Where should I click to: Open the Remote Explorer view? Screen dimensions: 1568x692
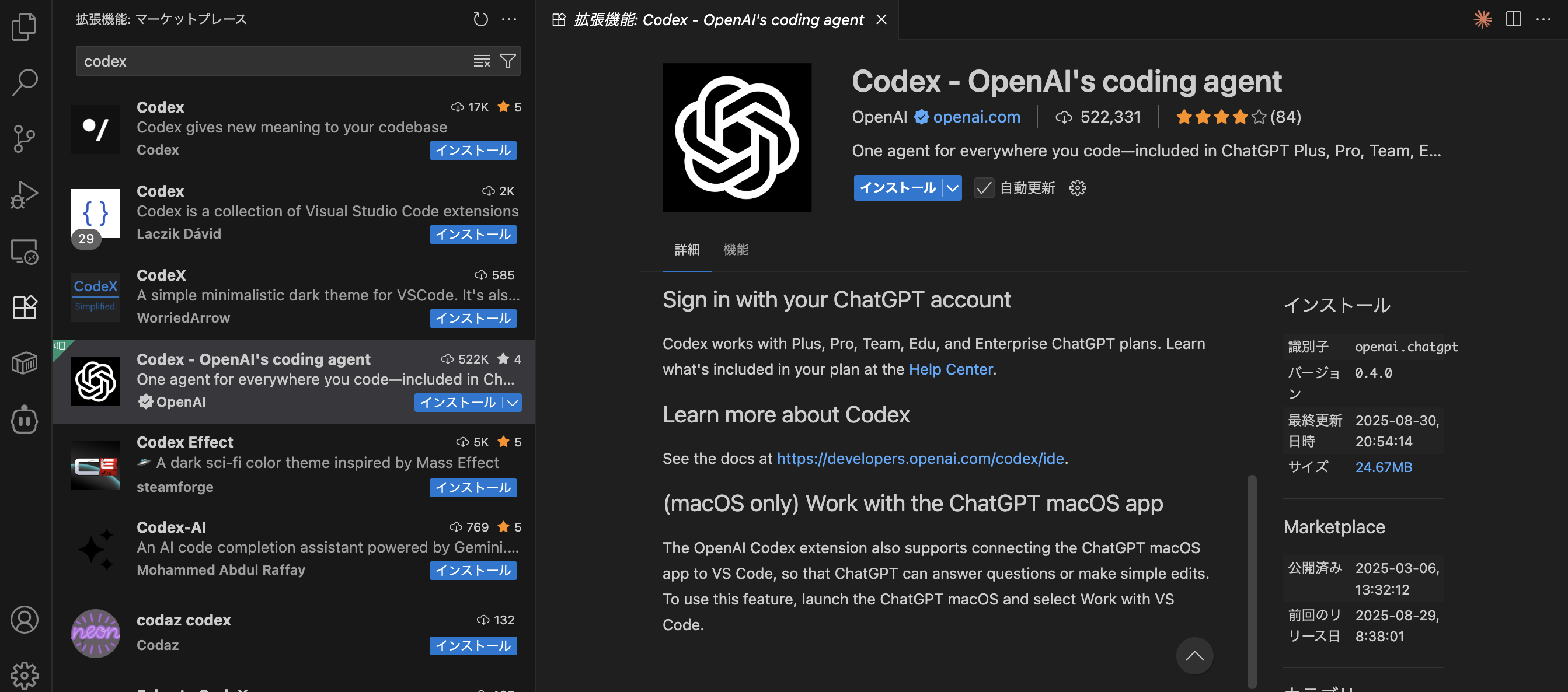(25, 251)
